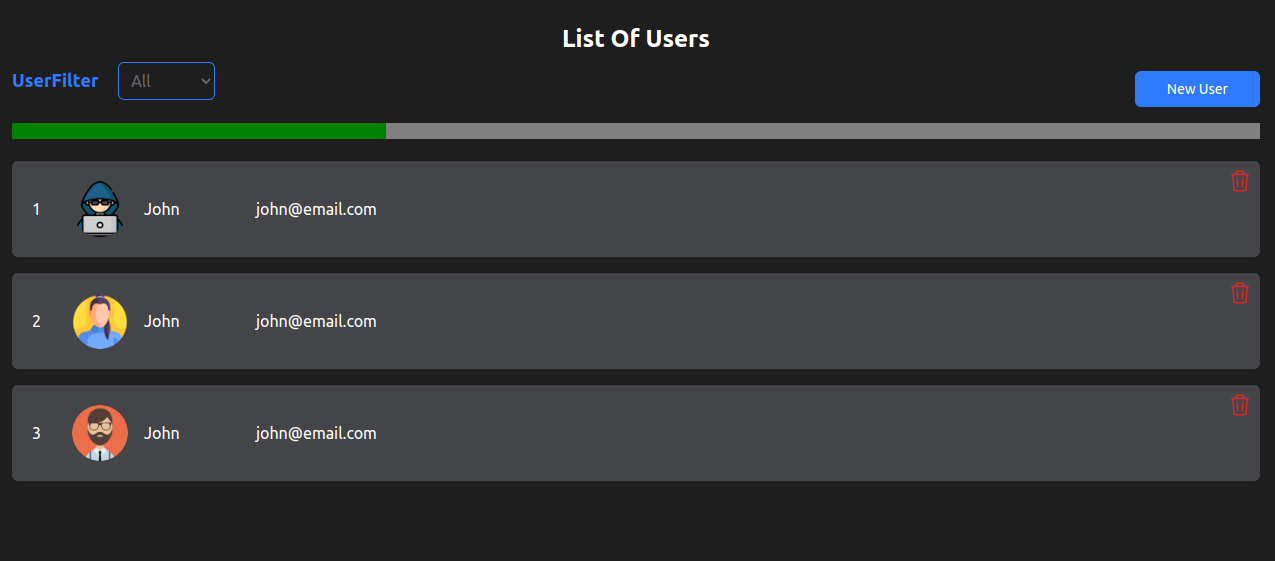Viewport: 1275px width, 561px height.
Task: Click the green filled part of progress bar
Action: pos(198,131)
